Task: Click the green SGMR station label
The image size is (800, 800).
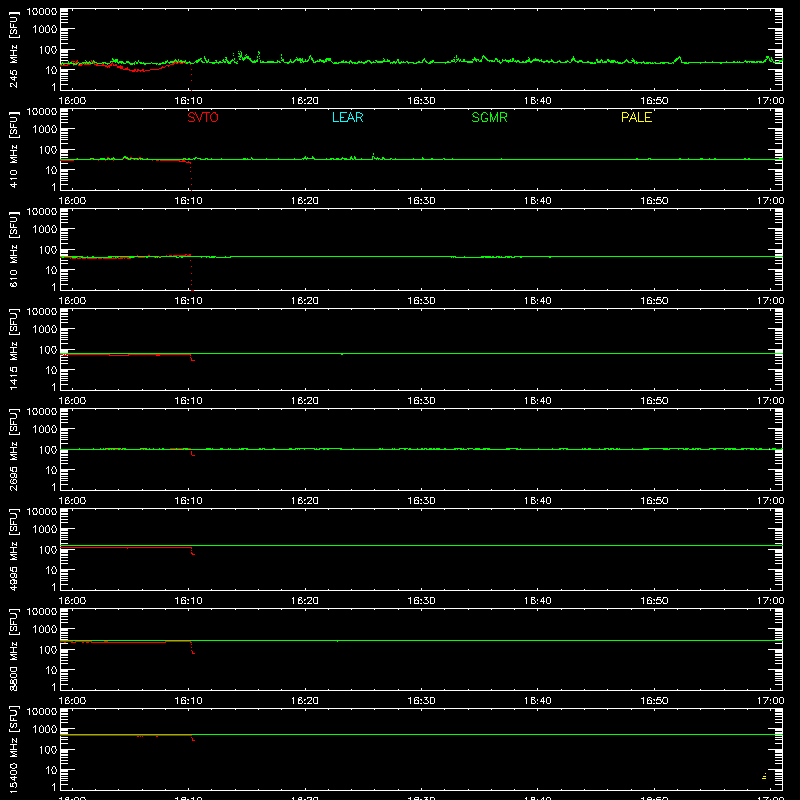Action: pyautogui.click(x=489, y=117)
